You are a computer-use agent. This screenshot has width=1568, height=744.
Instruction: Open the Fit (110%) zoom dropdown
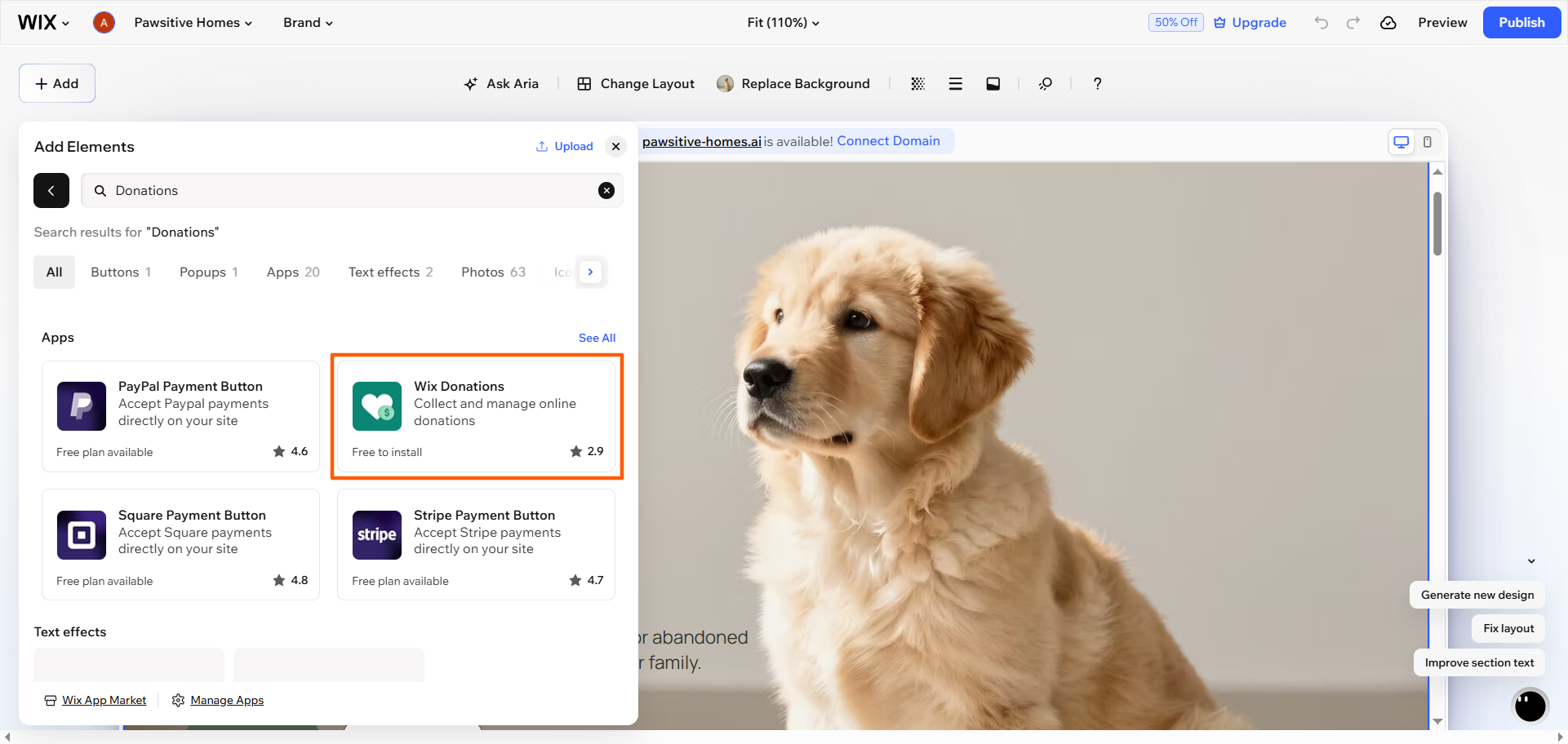tap(783, 22)
